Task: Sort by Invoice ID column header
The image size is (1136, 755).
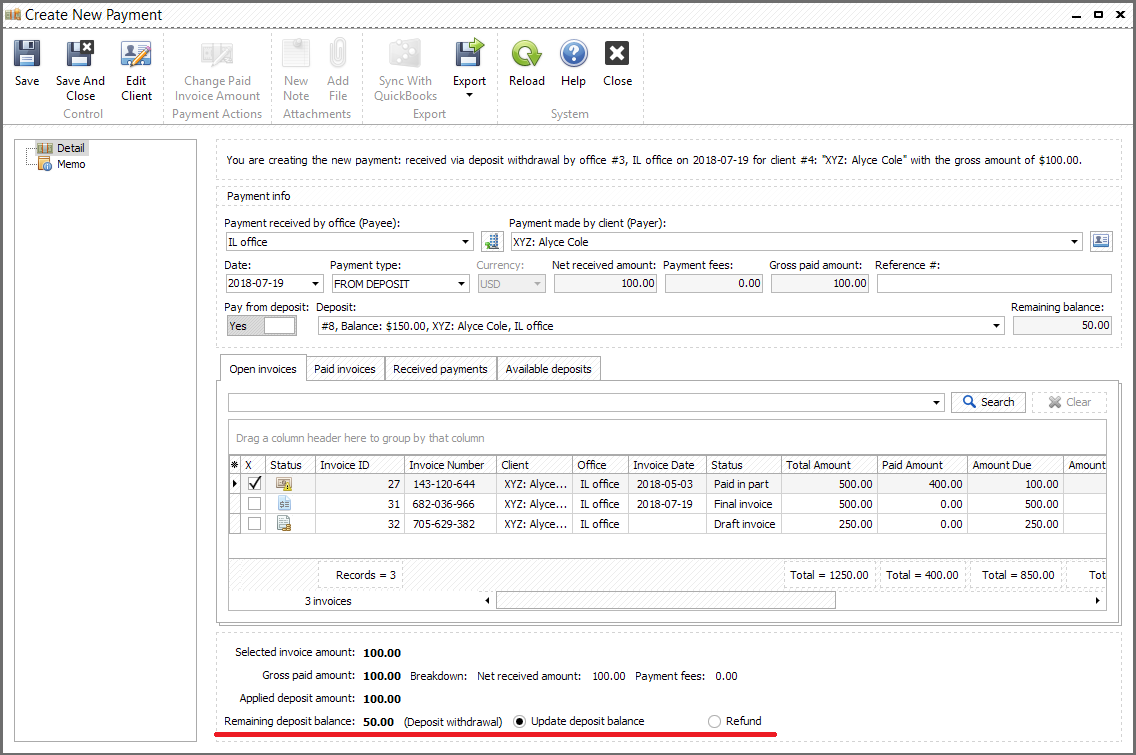Action: [359, 465]
